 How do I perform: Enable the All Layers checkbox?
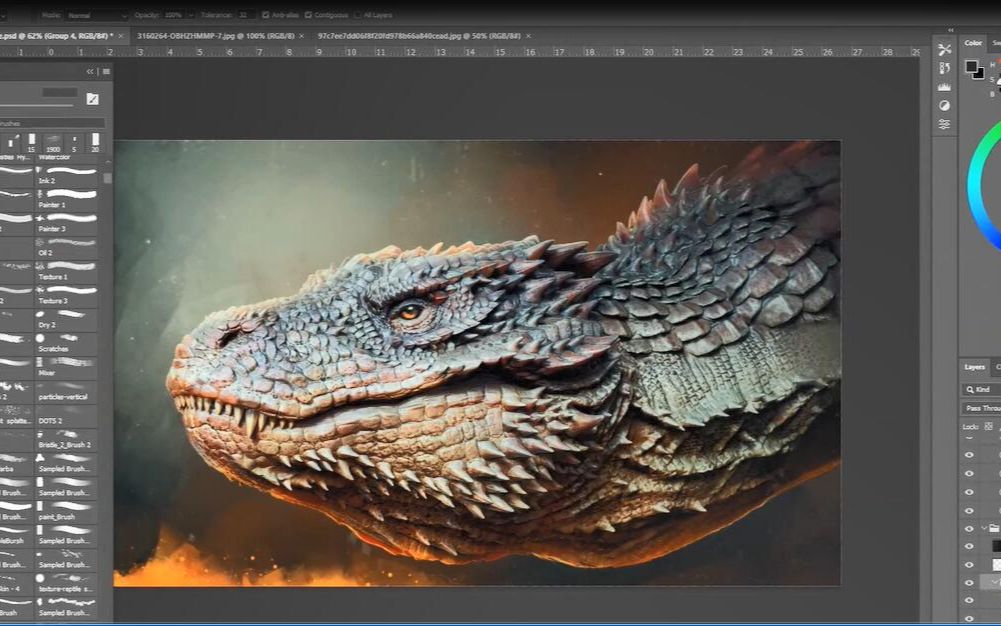tap(358, 16)
